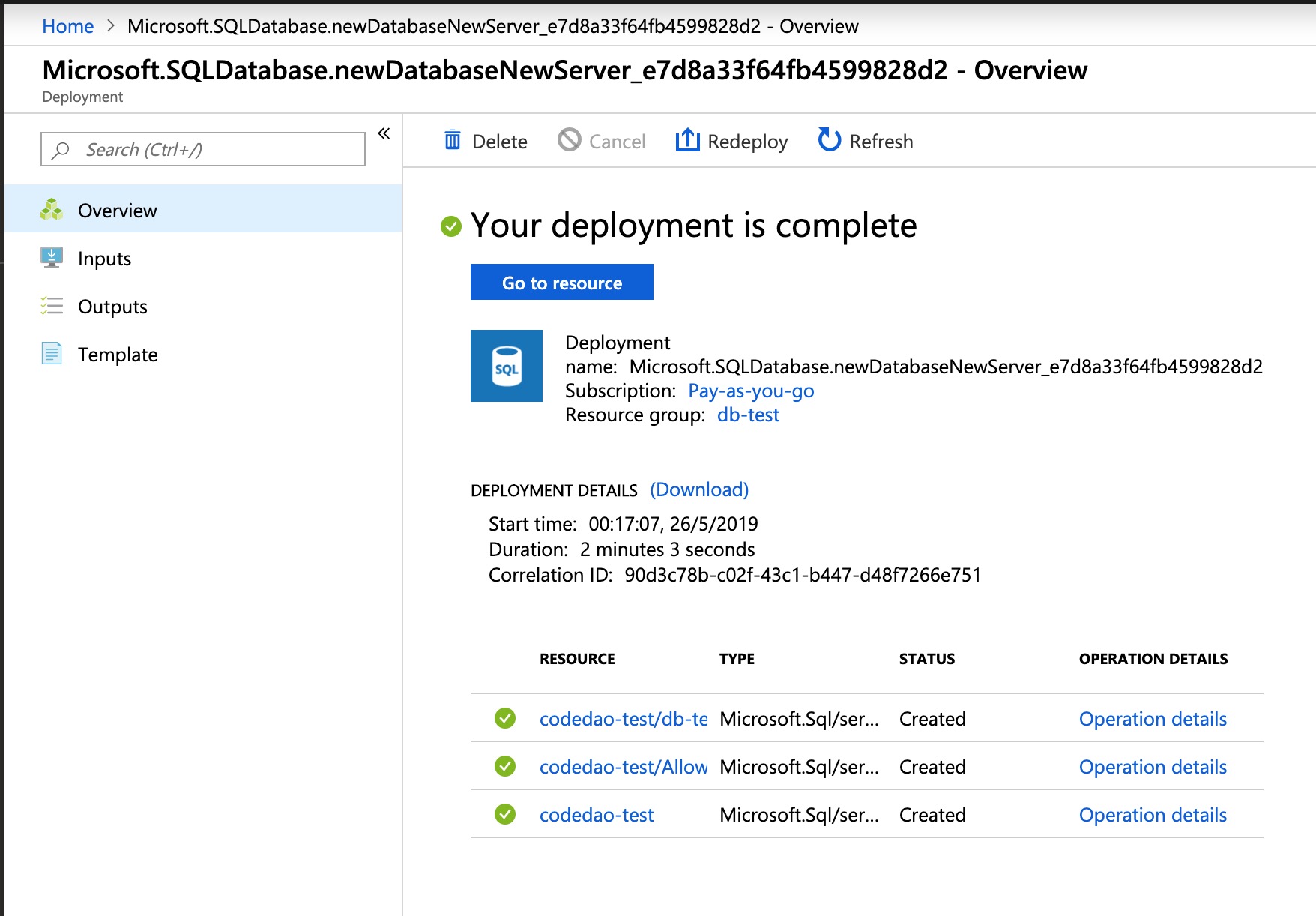Click the Outputs list icon in sidebar

[52, 306]
